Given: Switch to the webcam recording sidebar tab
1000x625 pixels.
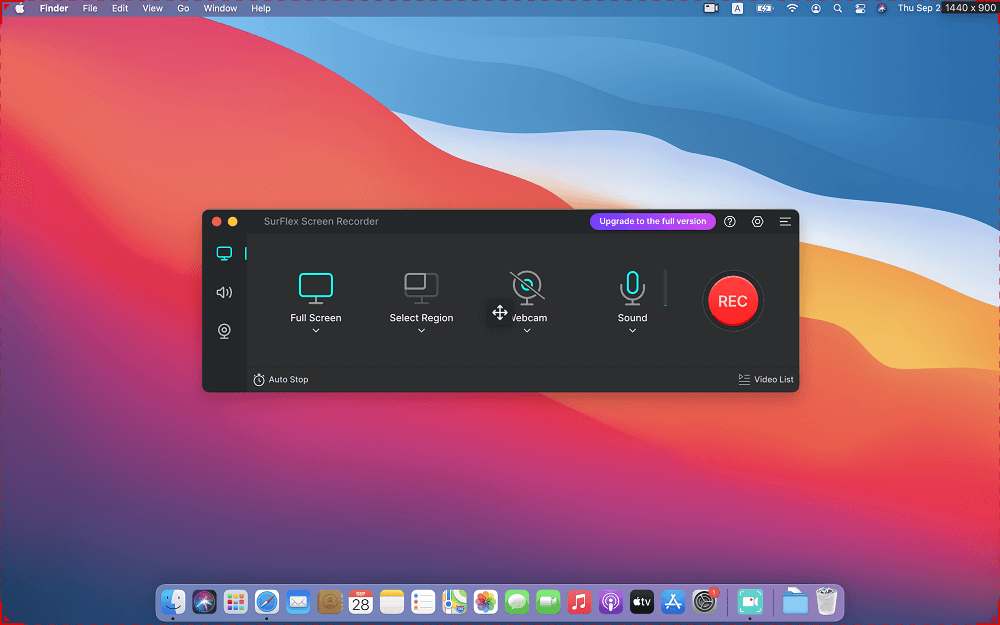Looking at the screenshot, I should (224, 331).
